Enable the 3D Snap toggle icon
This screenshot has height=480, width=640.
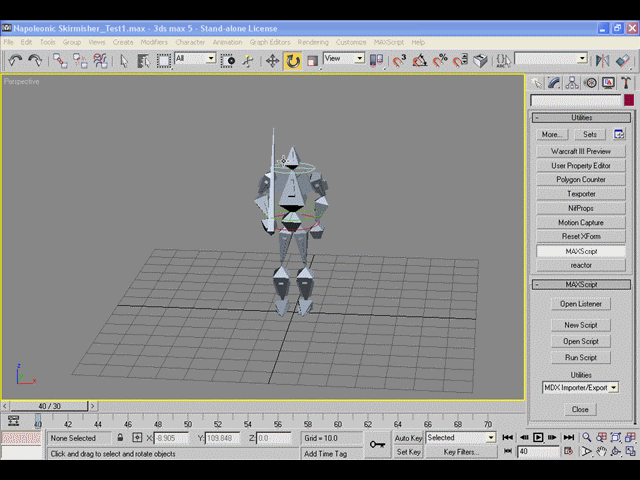(399, 61)
